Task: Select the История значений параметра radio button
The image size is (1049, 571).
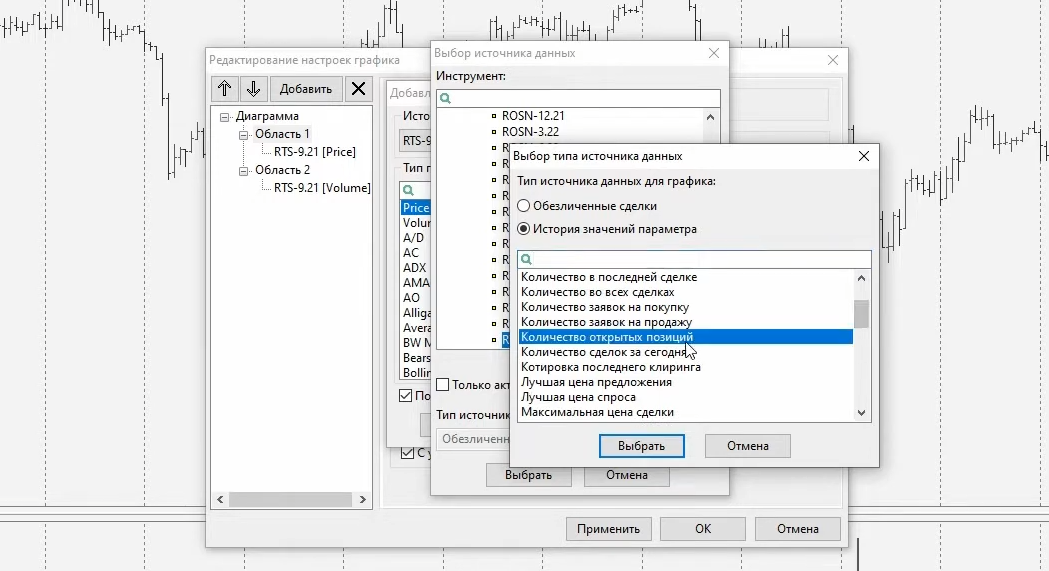Action: click(x=524, y=229)
